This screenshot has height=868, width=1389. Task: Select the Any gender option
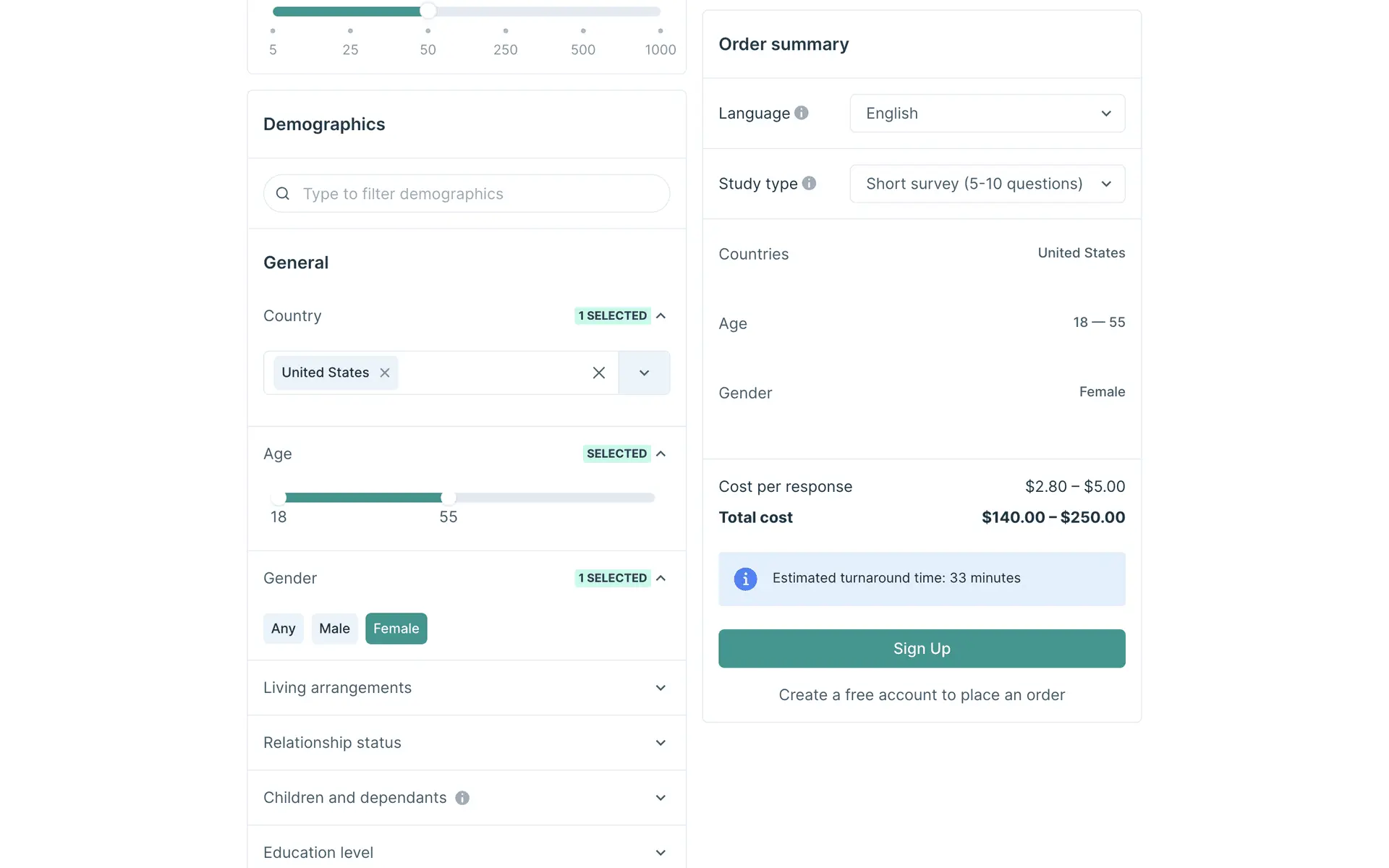(283, 629)
